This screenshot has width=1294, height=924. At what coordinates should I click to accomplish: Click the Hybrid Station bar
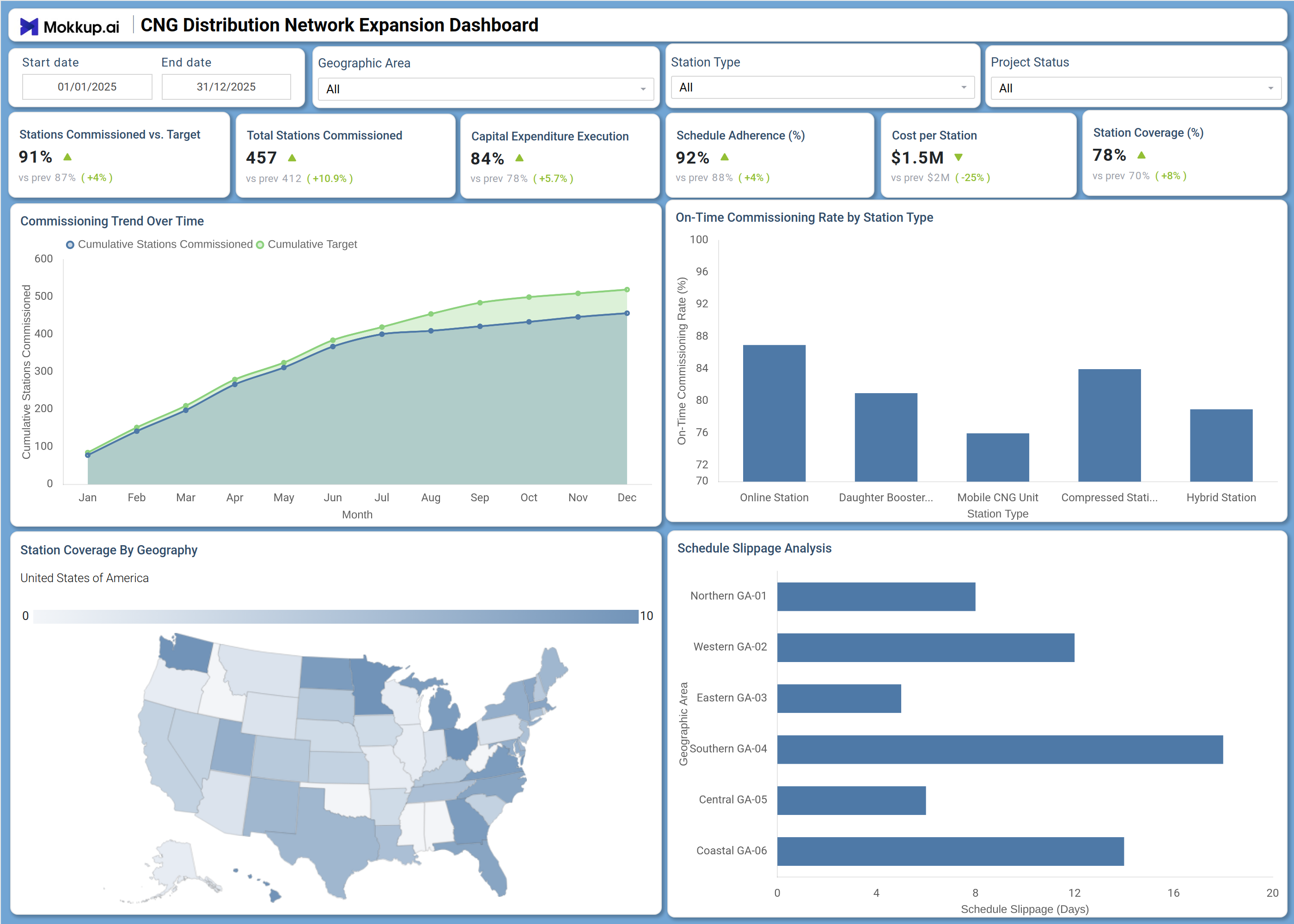1221,445
